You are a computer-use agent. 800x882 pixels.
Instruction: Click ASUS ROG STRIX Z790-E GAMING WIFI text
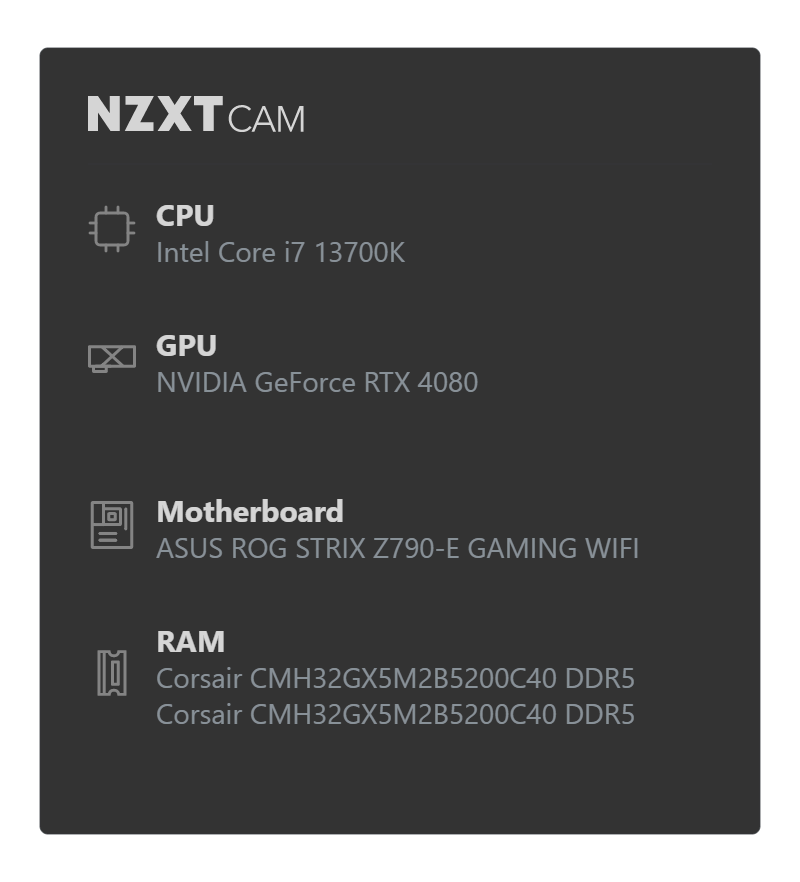pyautogui.click(x=398, y=549)
